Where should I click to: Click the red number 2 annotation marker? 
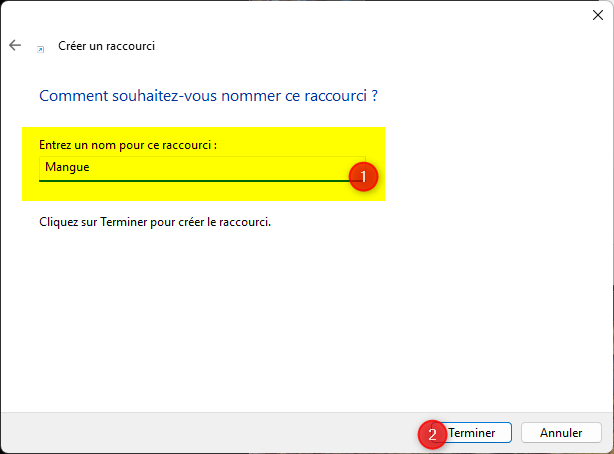coord(432,434)
